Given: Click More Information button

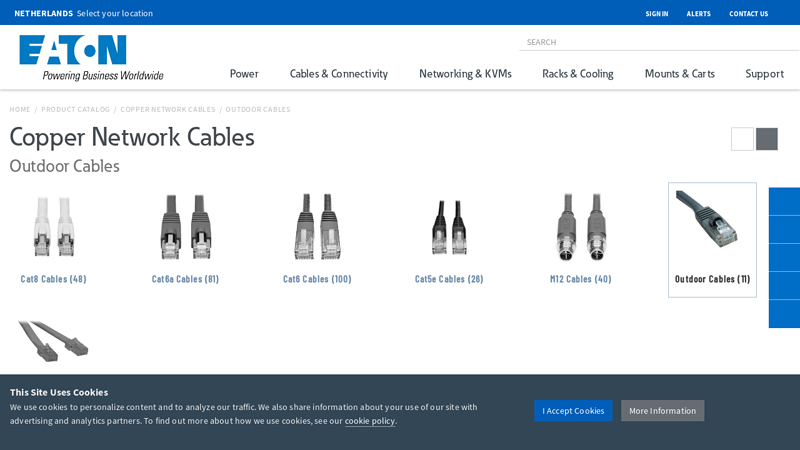Looking at the screenshot, I should 662,411.
